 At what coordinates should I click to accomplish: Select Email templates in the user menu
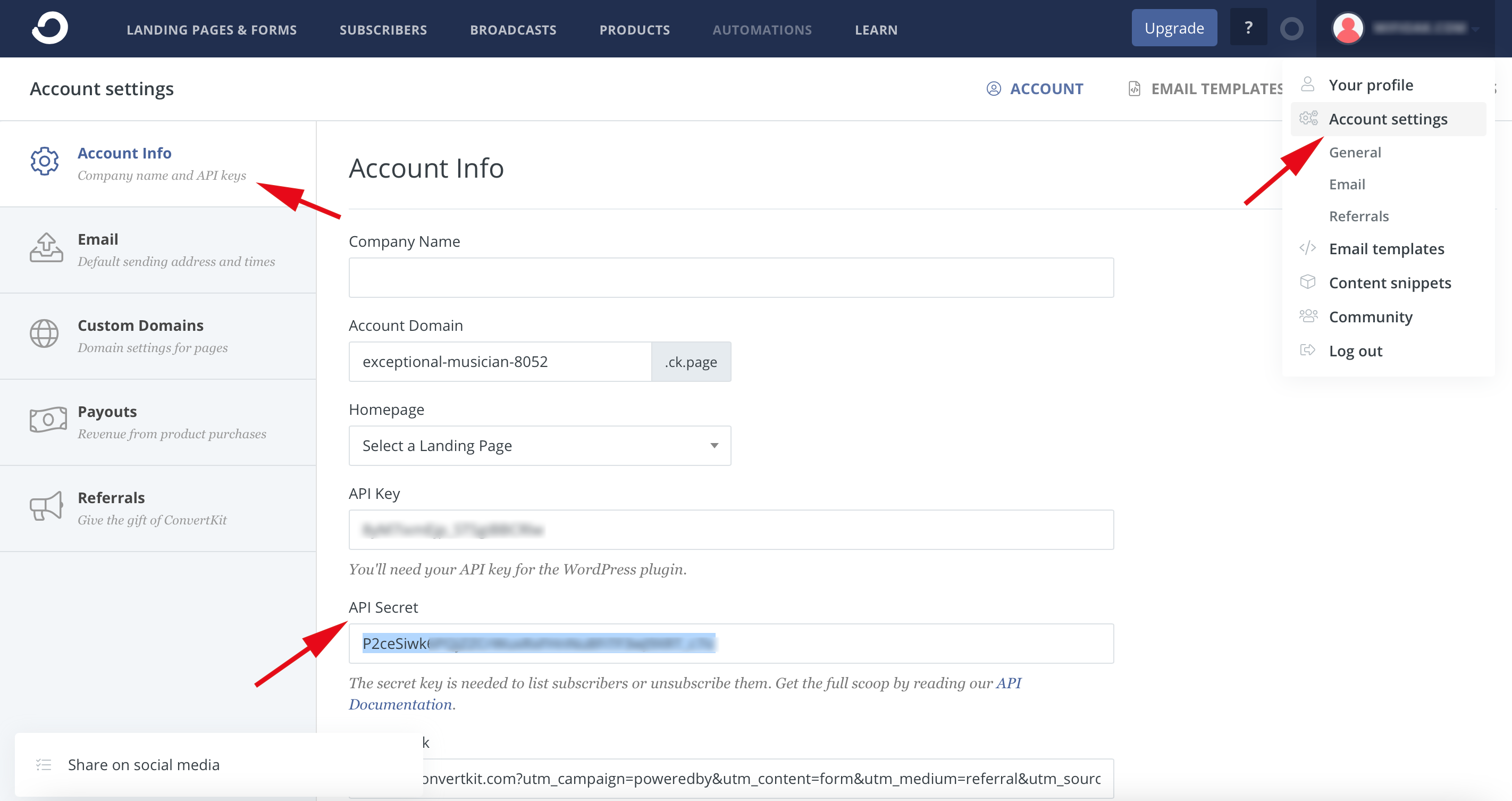click(x=1386, y=248)
